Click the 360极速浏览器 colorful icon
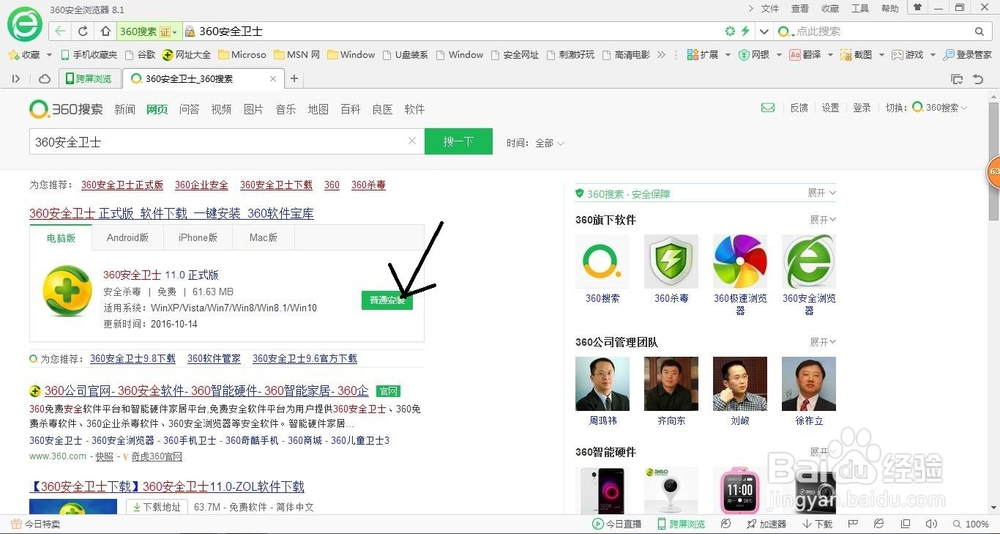This screenshot has width=1000, height=534. point(740,262)
